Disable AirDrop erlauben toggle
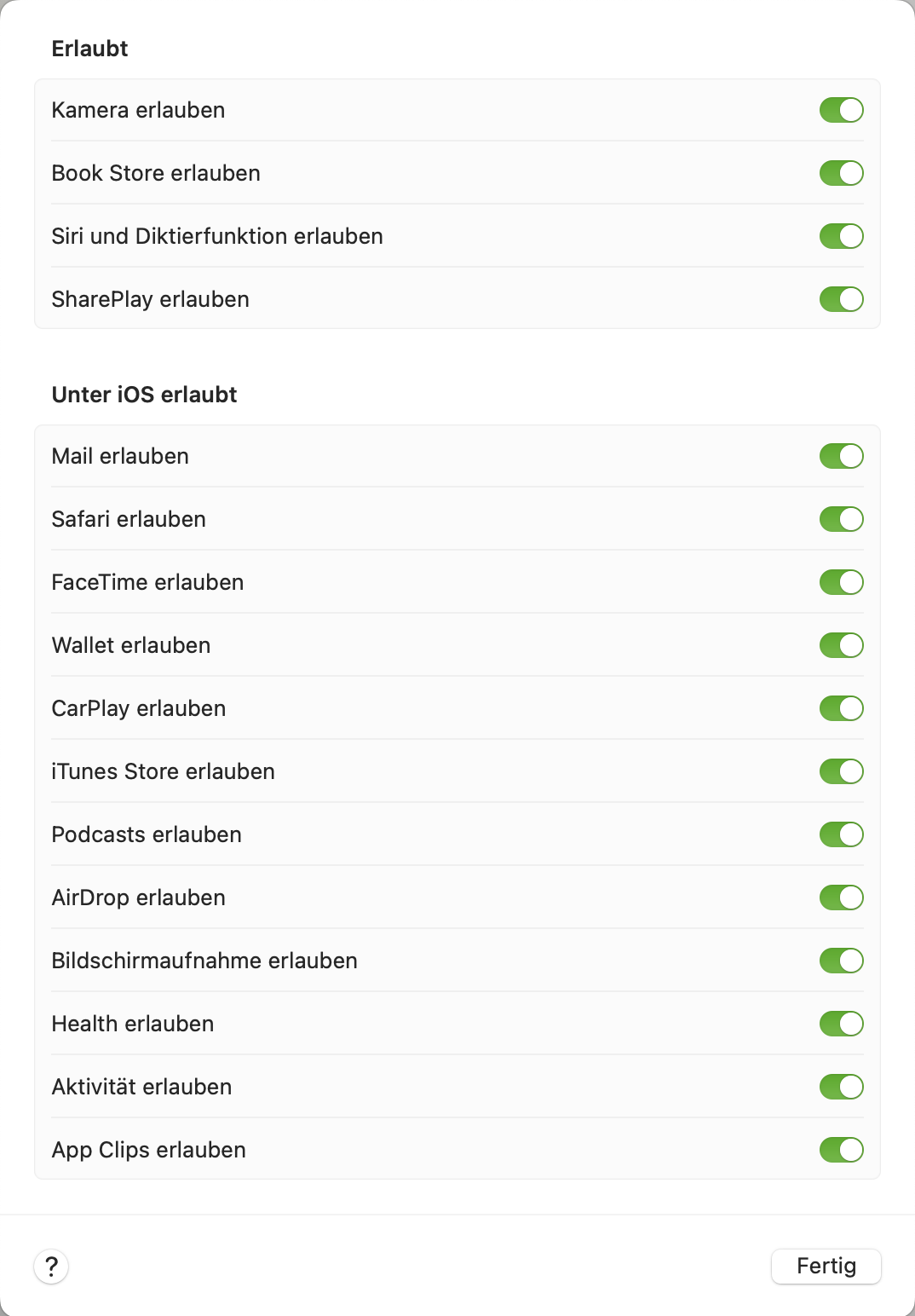 [841, 898]
